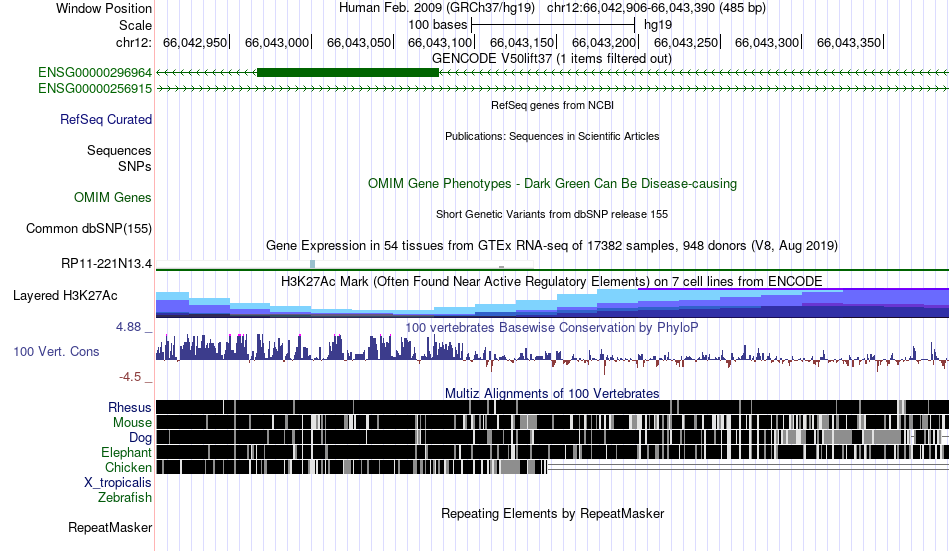
Task: Click the Layered H3K27Ac track label
Action: tap(65, 296)
